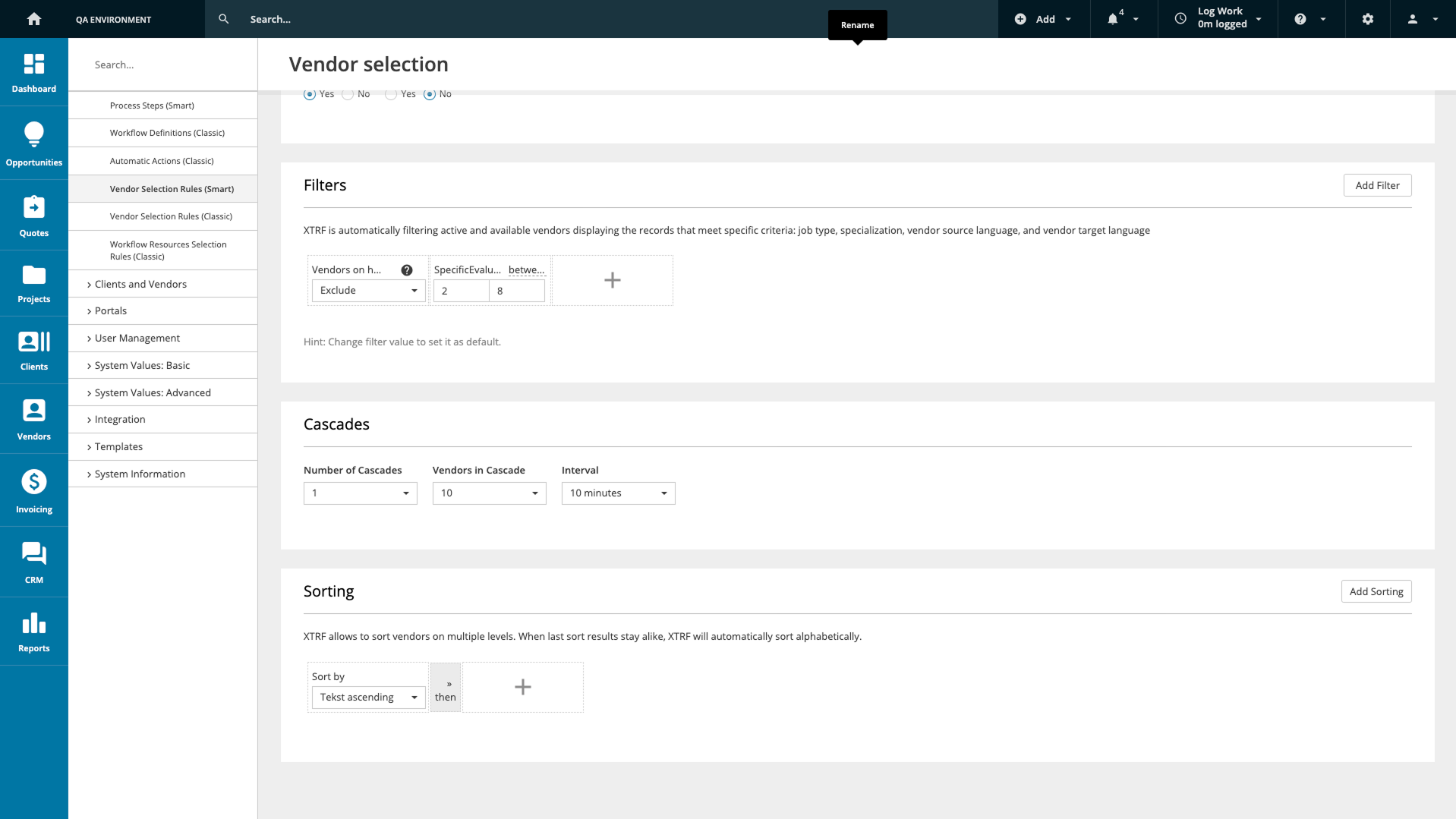The image size is (1456, 819).
Task: Select the first No radio button
Action: (348, 94)
